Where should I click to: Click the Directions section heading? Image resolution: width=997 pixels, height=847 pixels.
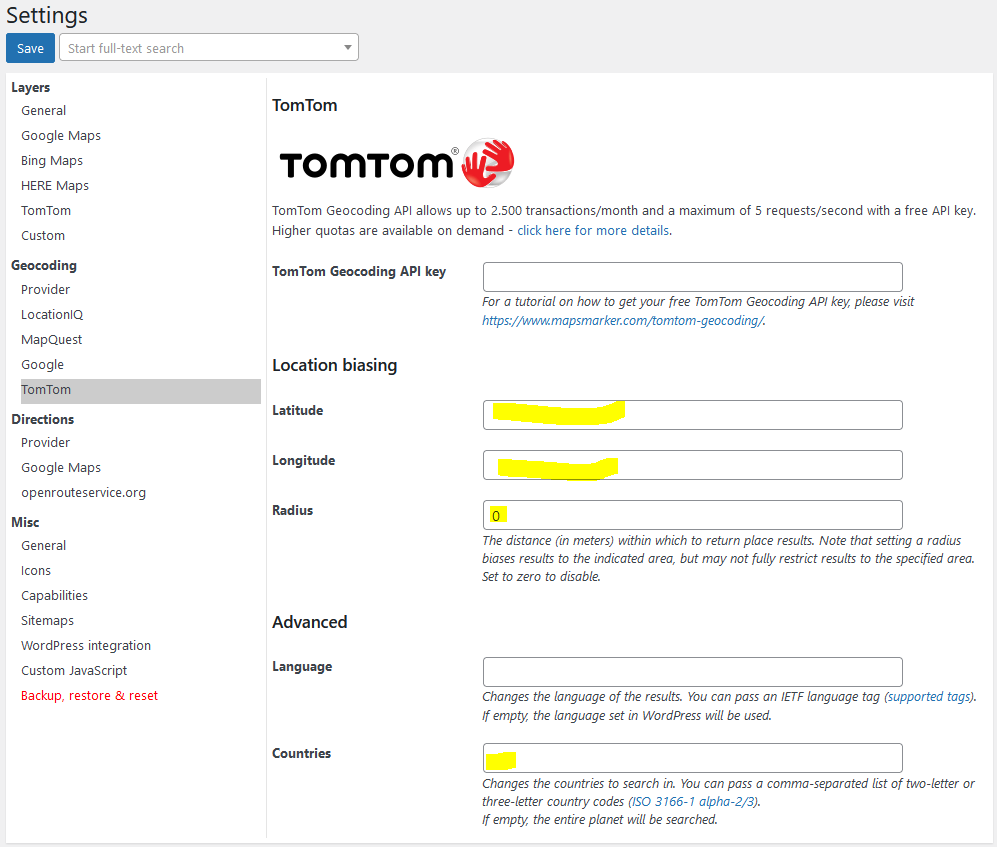pyautogui.click(x=43, y=419)
